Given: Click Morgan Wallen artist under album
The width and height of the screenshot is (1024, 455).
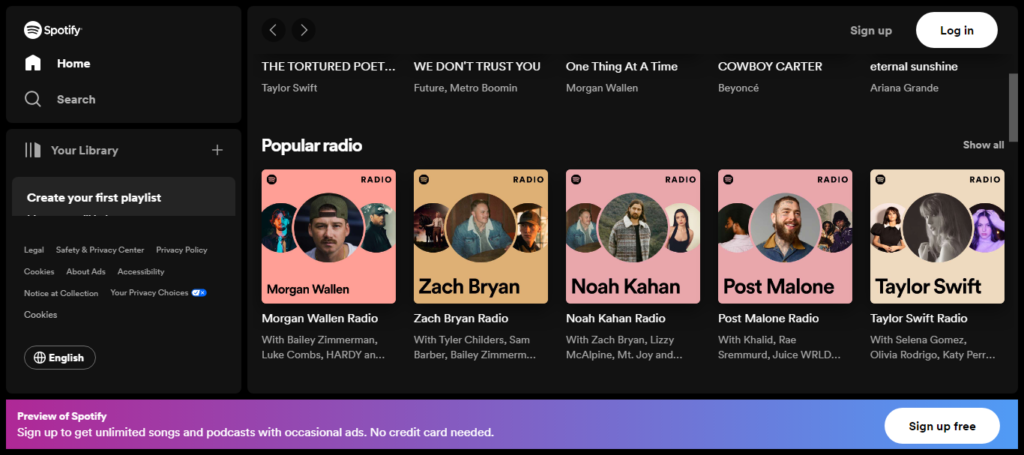Looking at the screenshot, I should click(602, 88).
